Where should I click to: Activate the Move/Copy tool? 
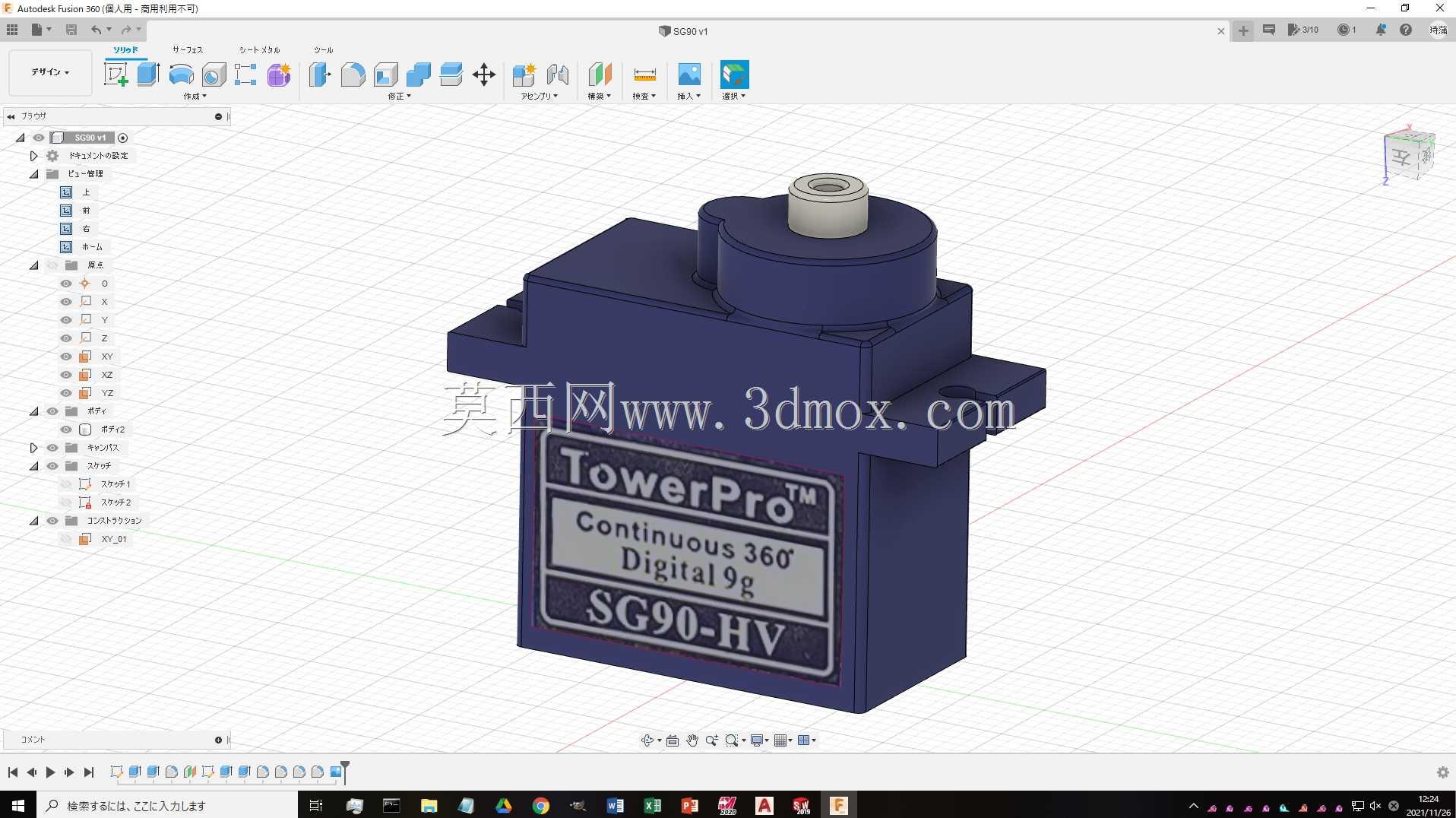tap(483, 75)
